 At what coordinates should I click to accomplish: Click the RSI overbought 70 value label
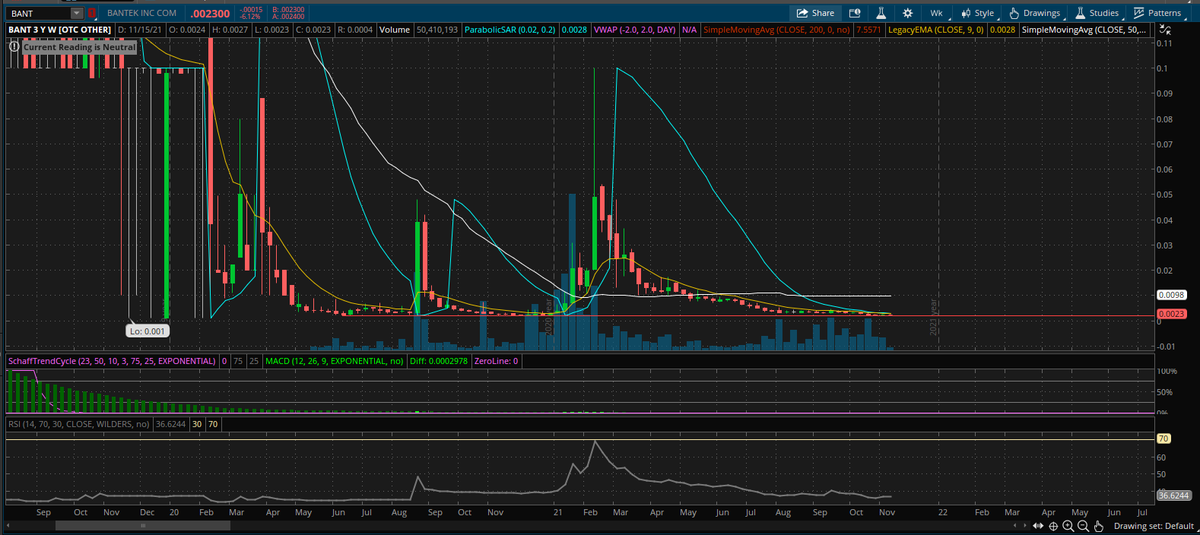pos(214,424)
